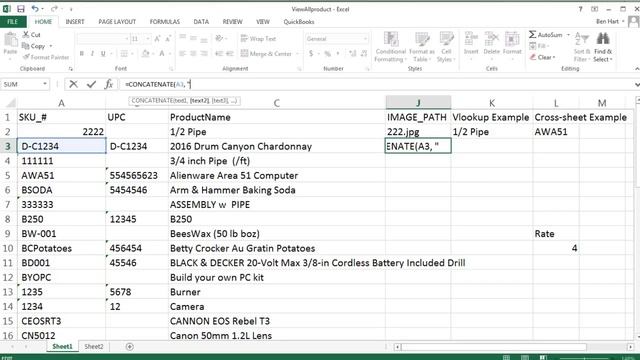
Task: Cut the selection
Action: (x=32, y=35)
